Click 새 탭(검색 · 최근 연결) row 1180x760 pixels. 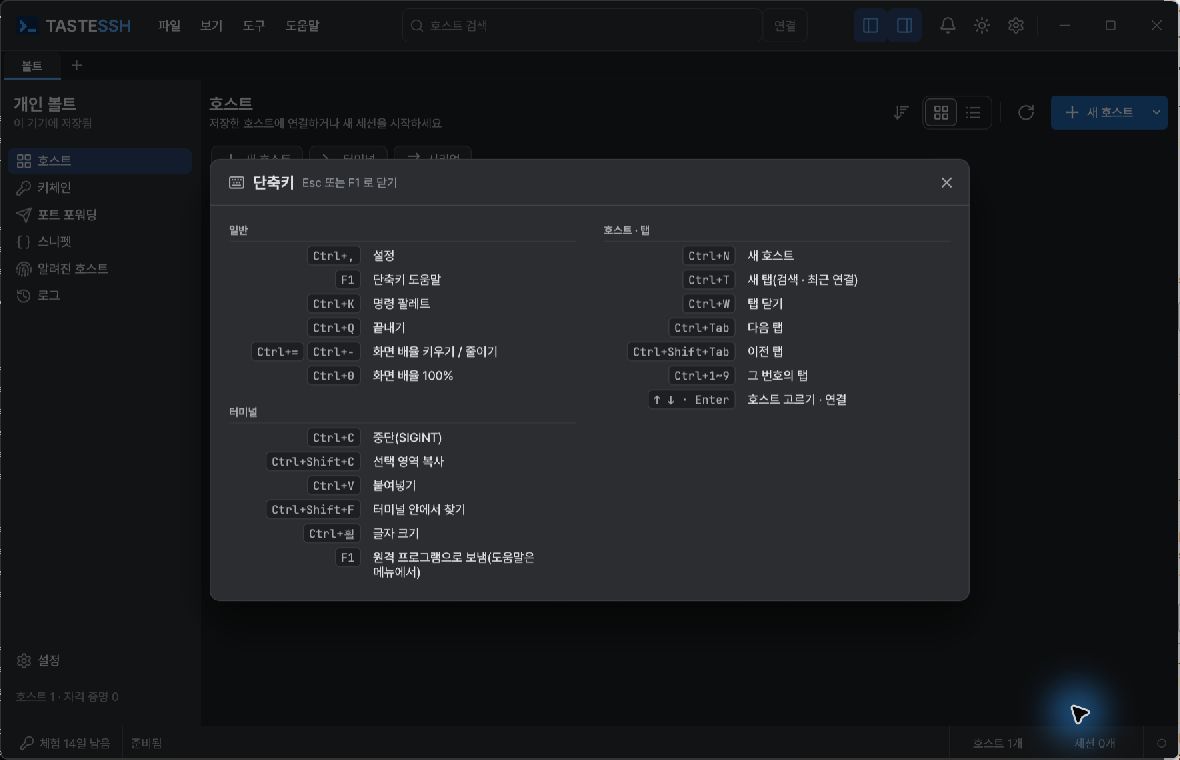click(777, 280)
